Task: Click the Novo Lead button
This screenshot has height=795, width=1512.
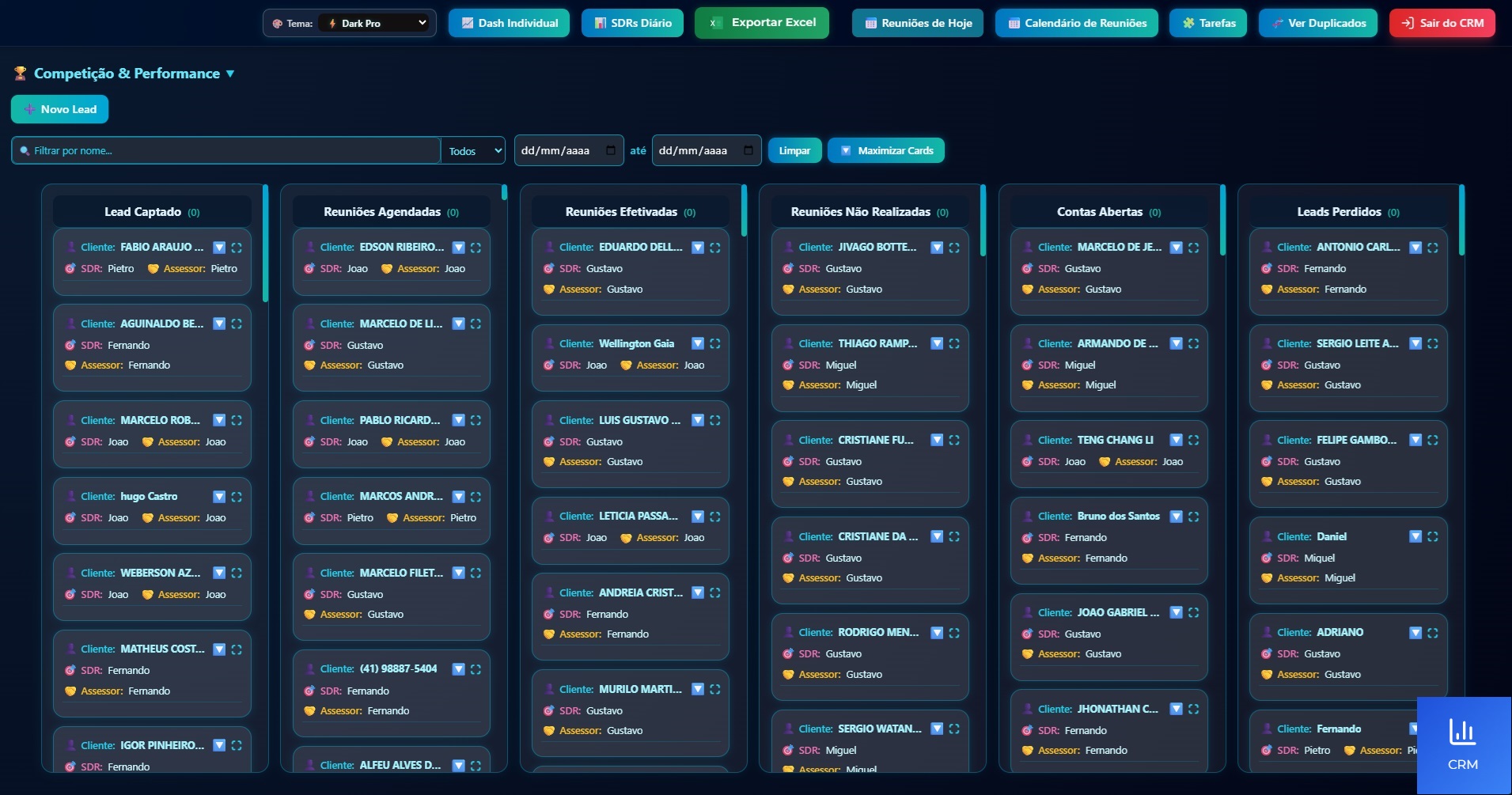Action: (60, 109)
